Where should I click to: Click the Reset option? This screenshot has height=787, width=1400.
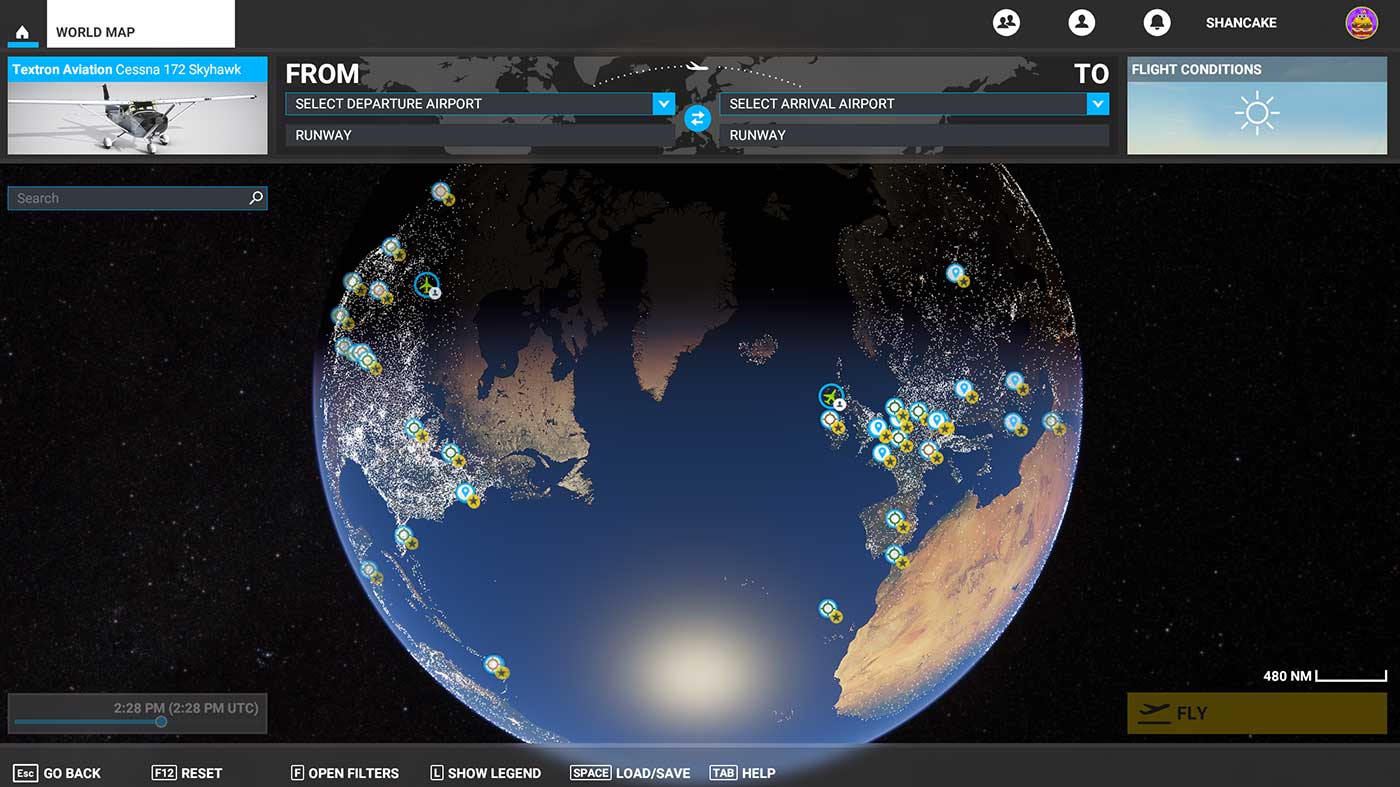[x=187, y=773]
